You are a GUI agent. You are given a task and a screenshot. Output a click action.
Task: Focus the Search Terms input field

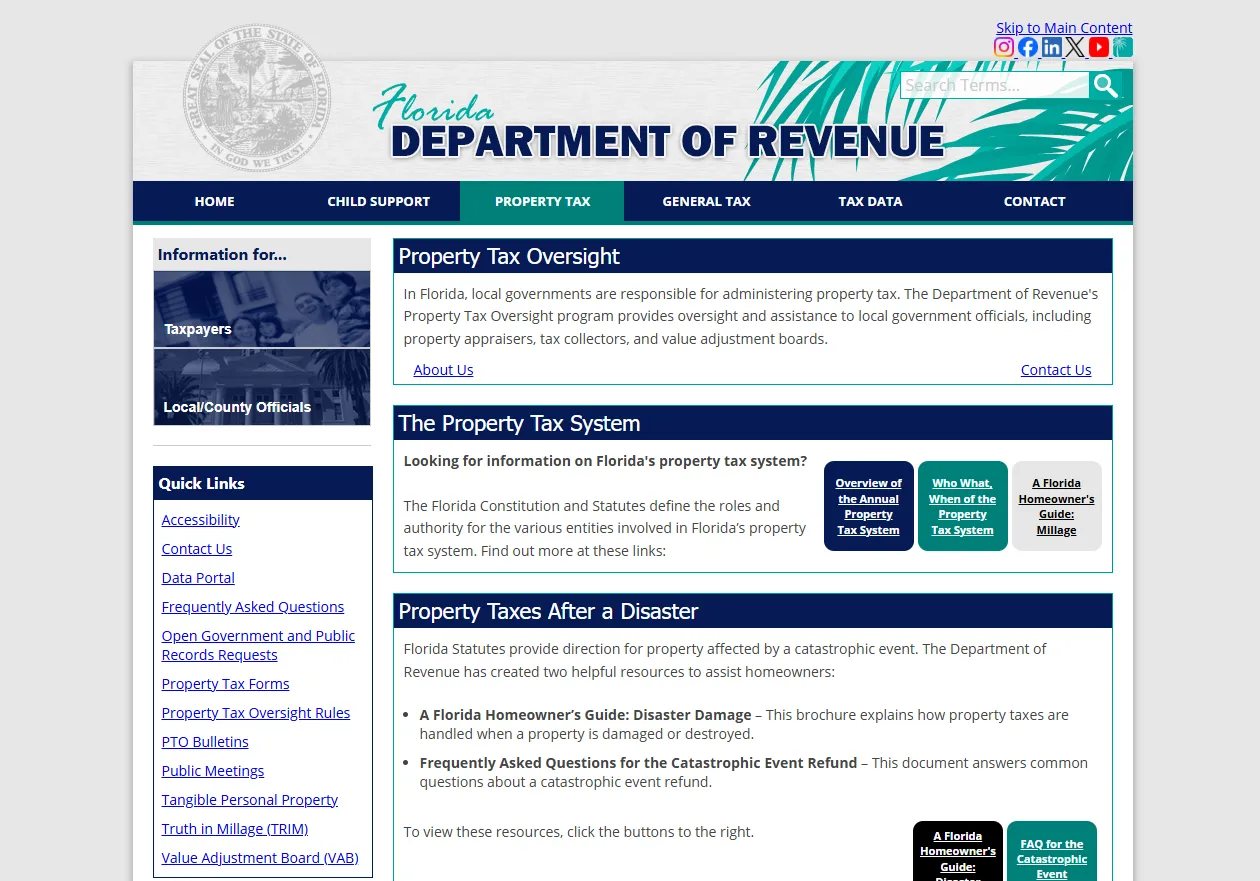point(995,85)
